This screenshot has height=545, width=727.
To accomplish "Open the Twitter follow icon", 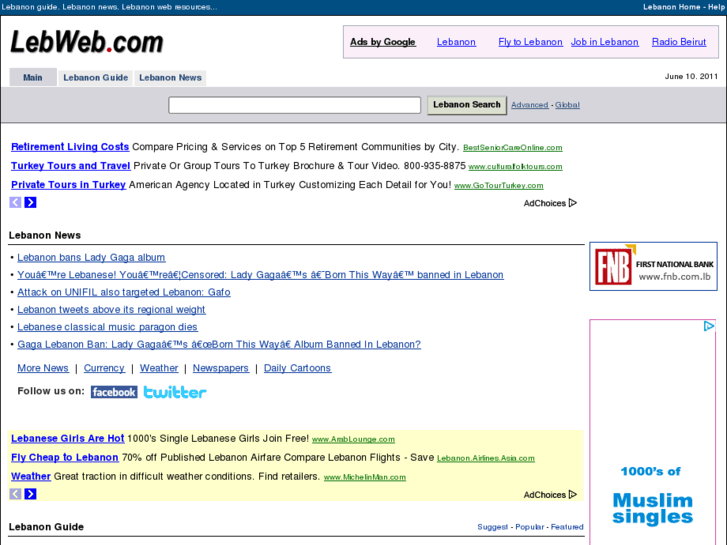I will tap(175, 392).
